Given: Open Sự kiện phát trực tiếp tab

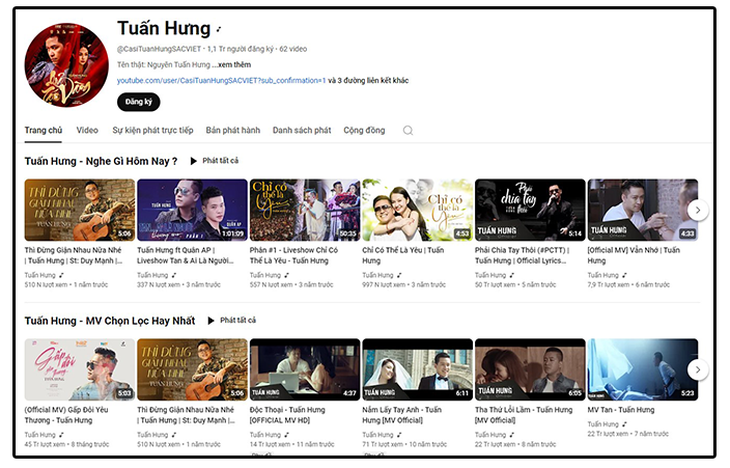Looking at the screenshot, I should point(153,130).
